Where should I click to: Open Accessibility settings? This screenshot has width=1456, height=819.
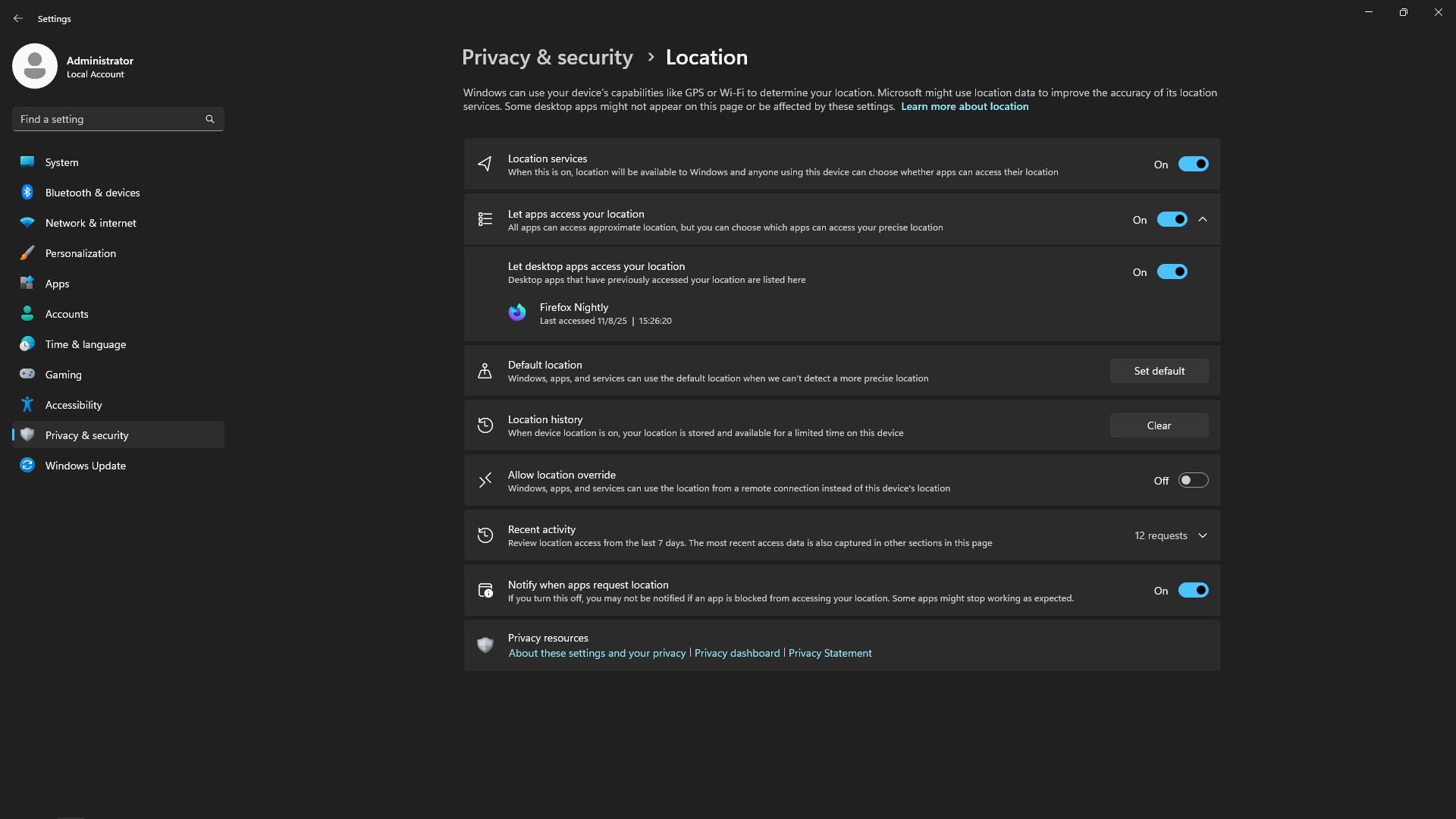[x=73, y=405]
